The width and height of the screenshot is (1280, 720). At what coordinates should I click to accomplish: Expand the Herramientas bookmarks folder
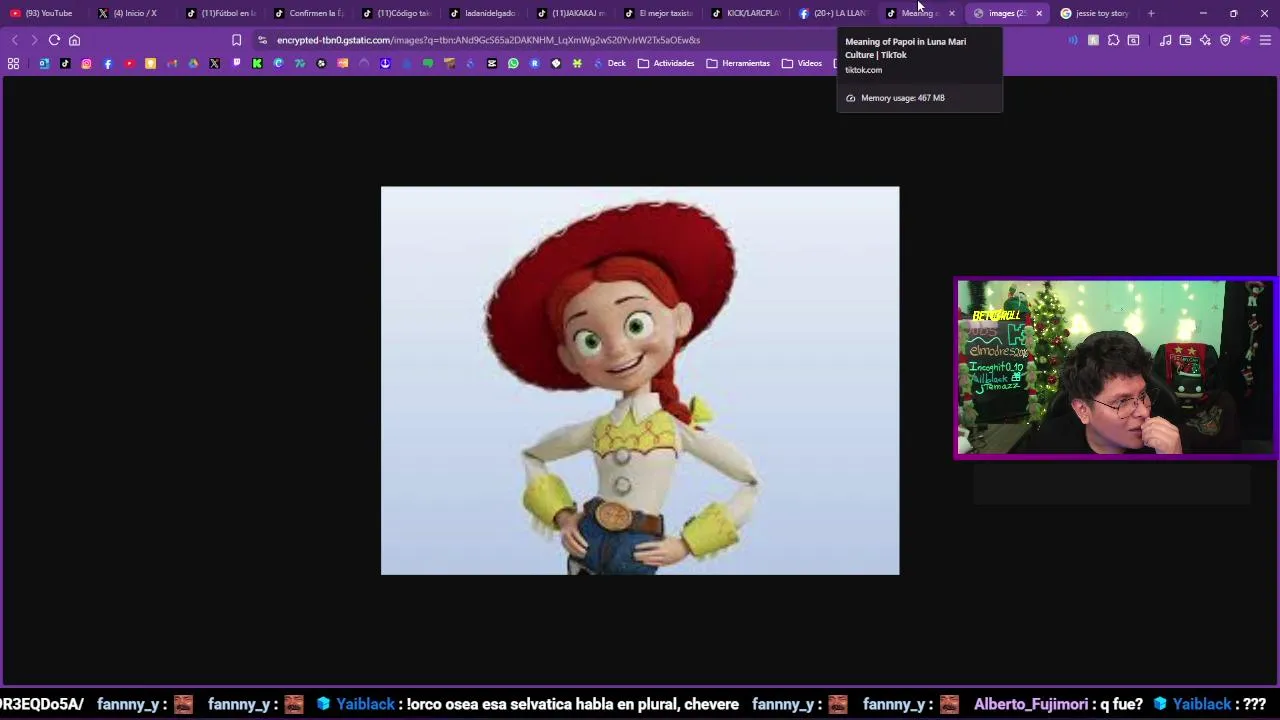pos(738,63)
